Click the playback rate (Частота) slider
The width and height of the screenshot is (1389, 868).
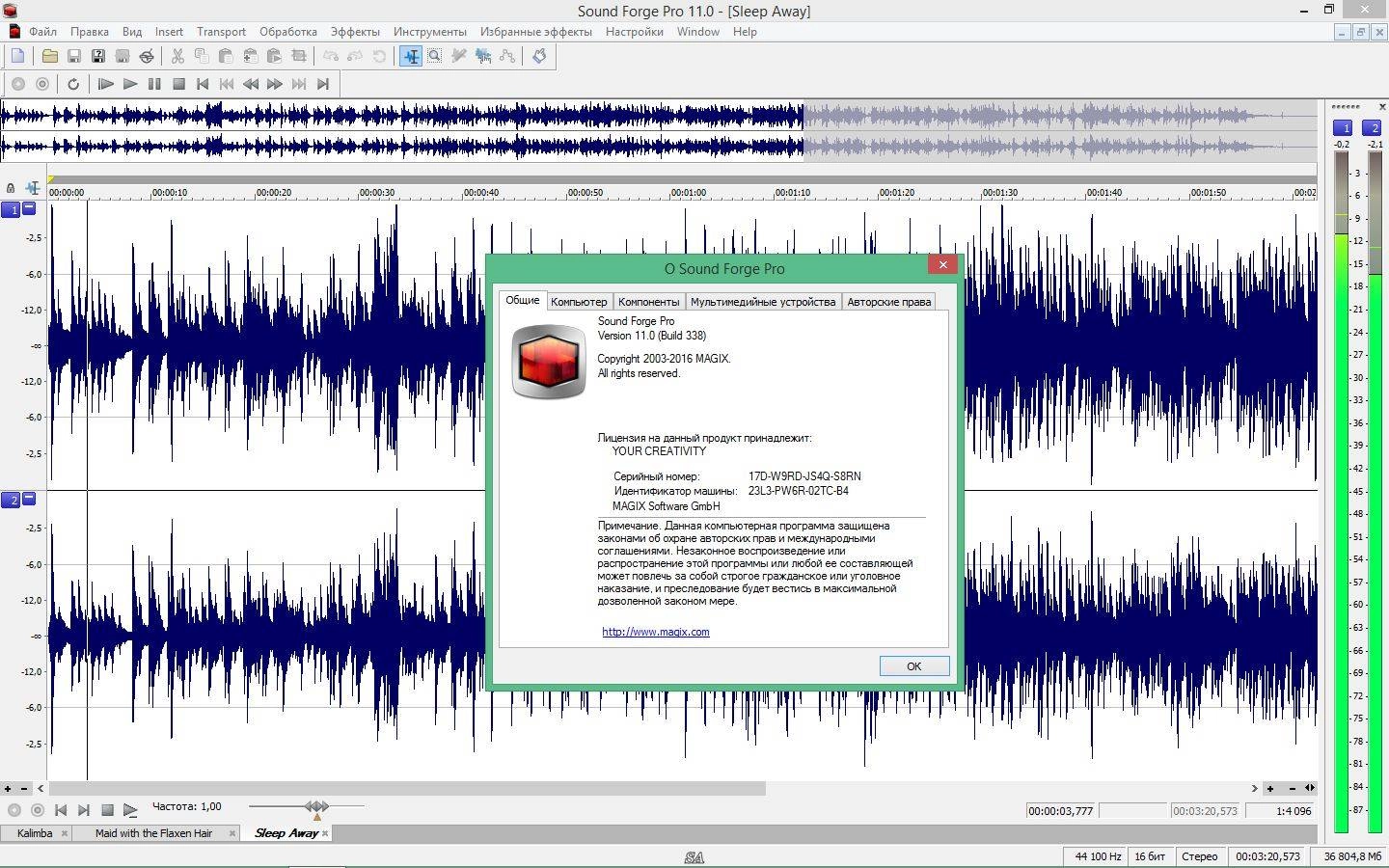(307, 806)
